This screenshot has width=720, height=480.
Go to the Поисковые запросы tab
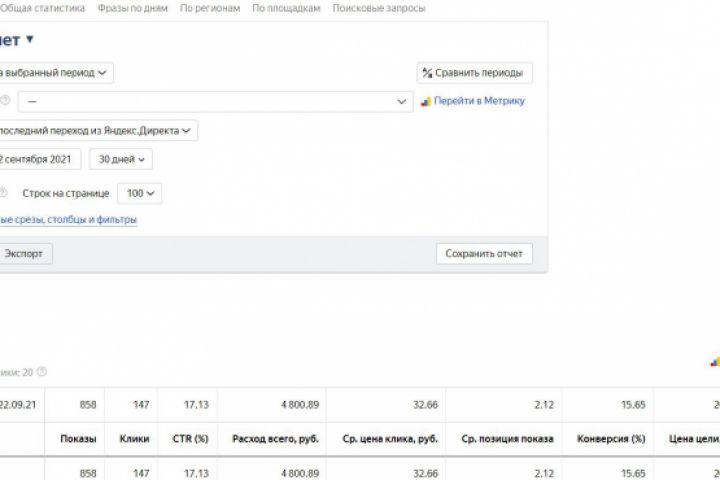(379, 8)
